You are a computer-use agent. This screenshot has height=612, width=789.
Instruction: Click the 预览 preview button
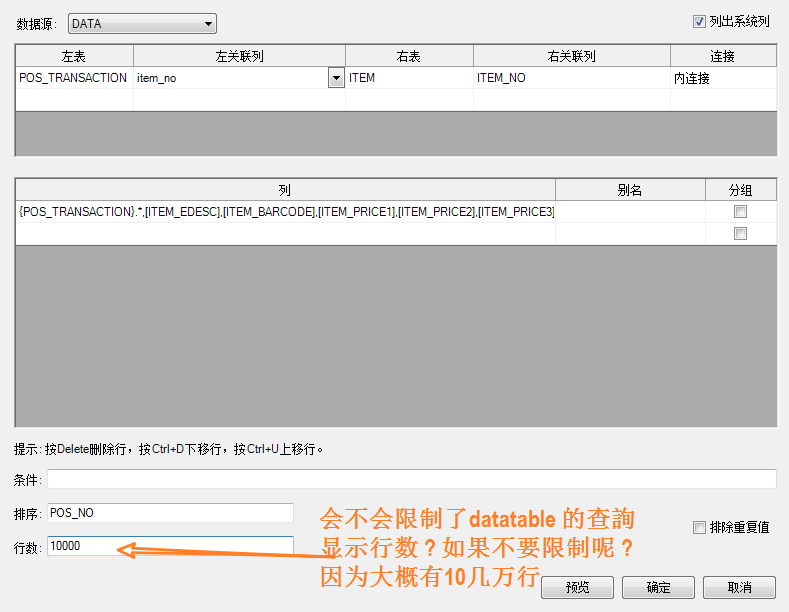coord(578,587)
